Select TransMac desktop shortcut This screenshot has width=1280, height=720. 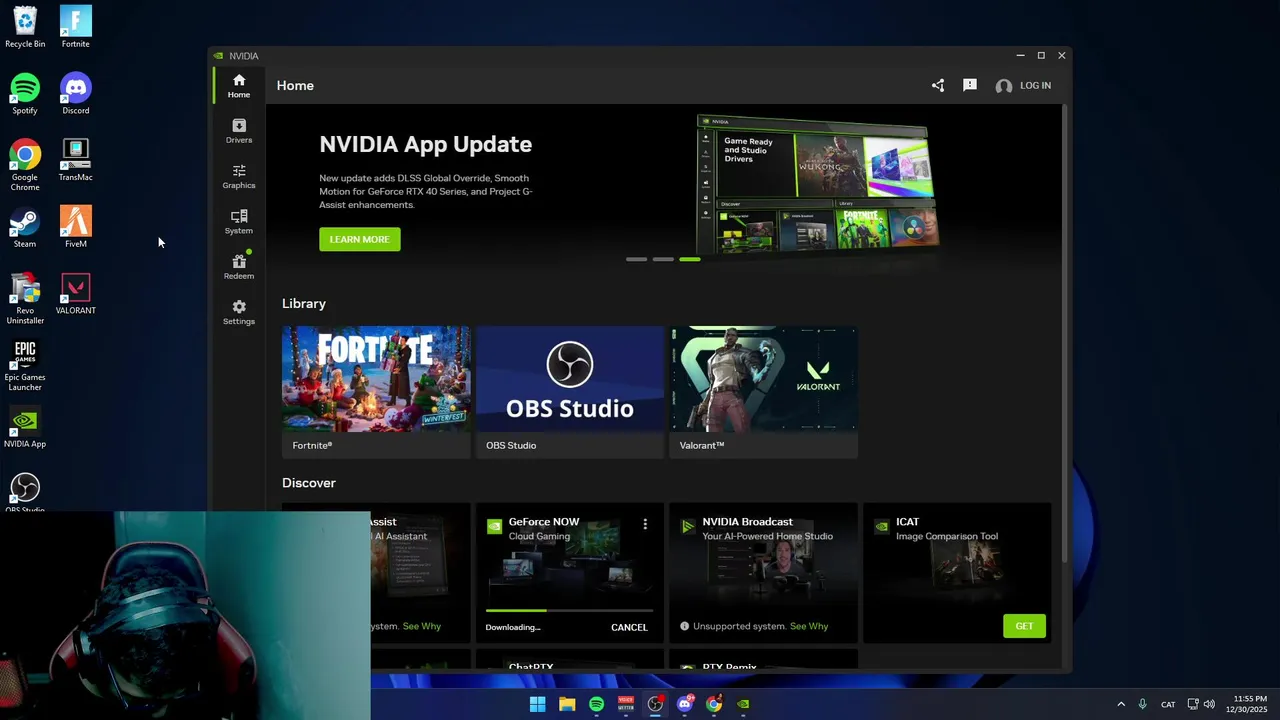coord(76,161)
